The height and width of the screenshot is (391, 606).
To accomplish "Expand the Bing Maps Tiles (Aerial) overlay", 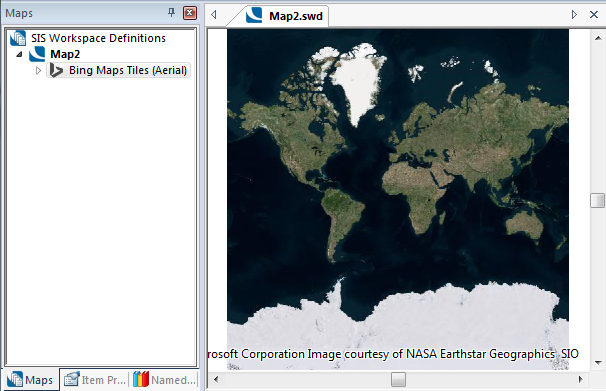I will pos(38,70).
